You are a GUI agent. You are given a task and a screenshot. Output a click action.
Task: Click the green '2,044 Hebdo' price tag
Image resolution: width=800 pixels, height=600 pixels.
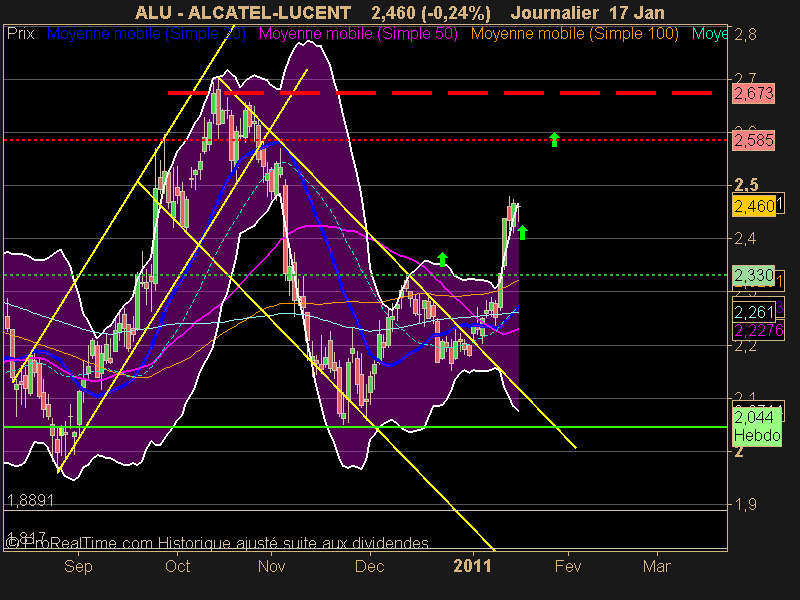tap(757, 427)
